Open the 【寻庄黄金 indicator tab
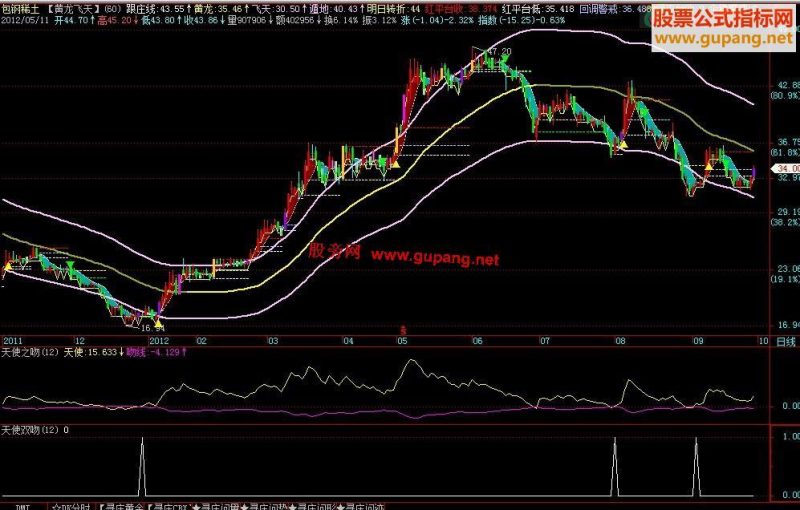The width and height of the screenshot is (800, 510). pos(121,506)
